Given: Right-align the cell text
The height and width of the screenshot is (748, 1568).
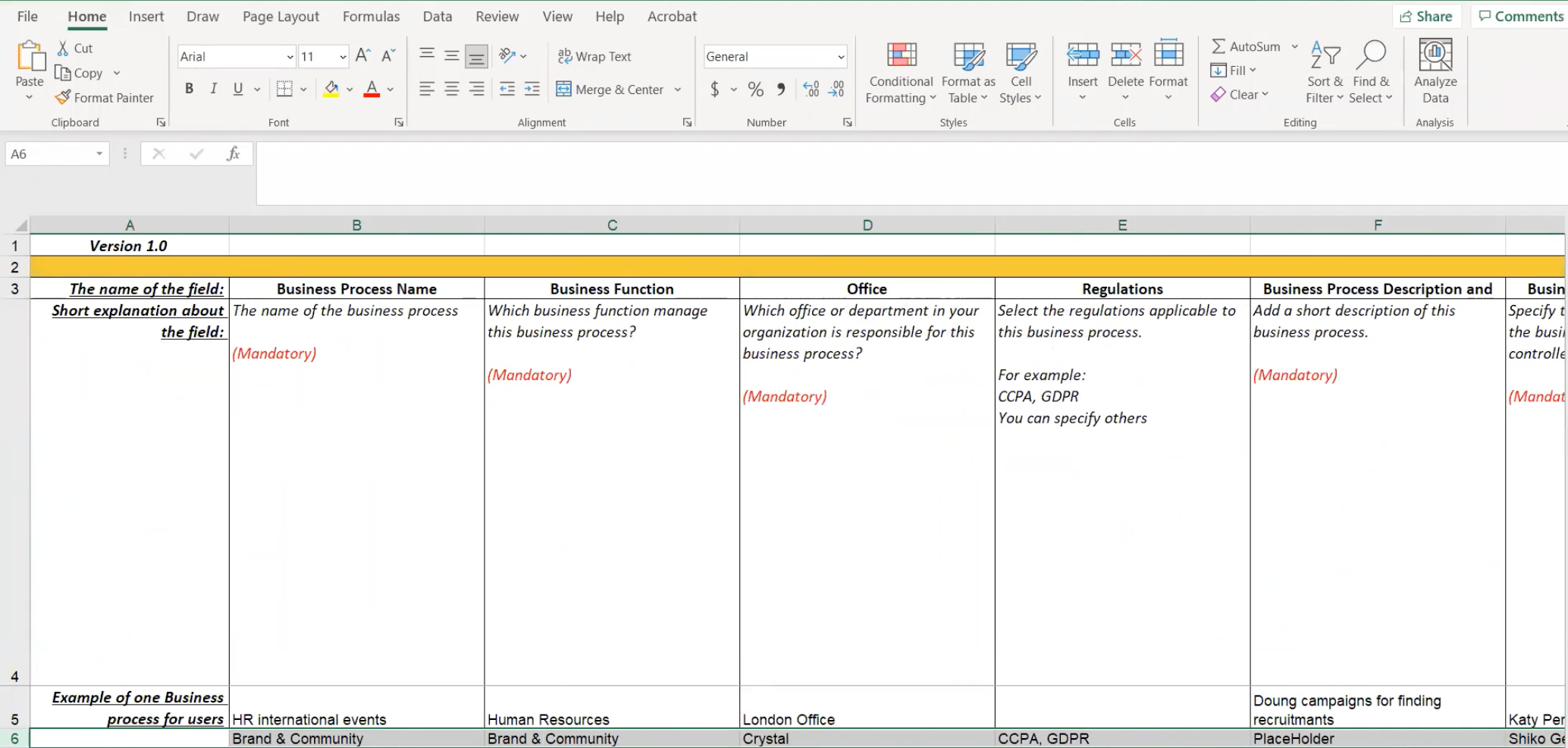Looking at the screenshot, I should 476,89.
